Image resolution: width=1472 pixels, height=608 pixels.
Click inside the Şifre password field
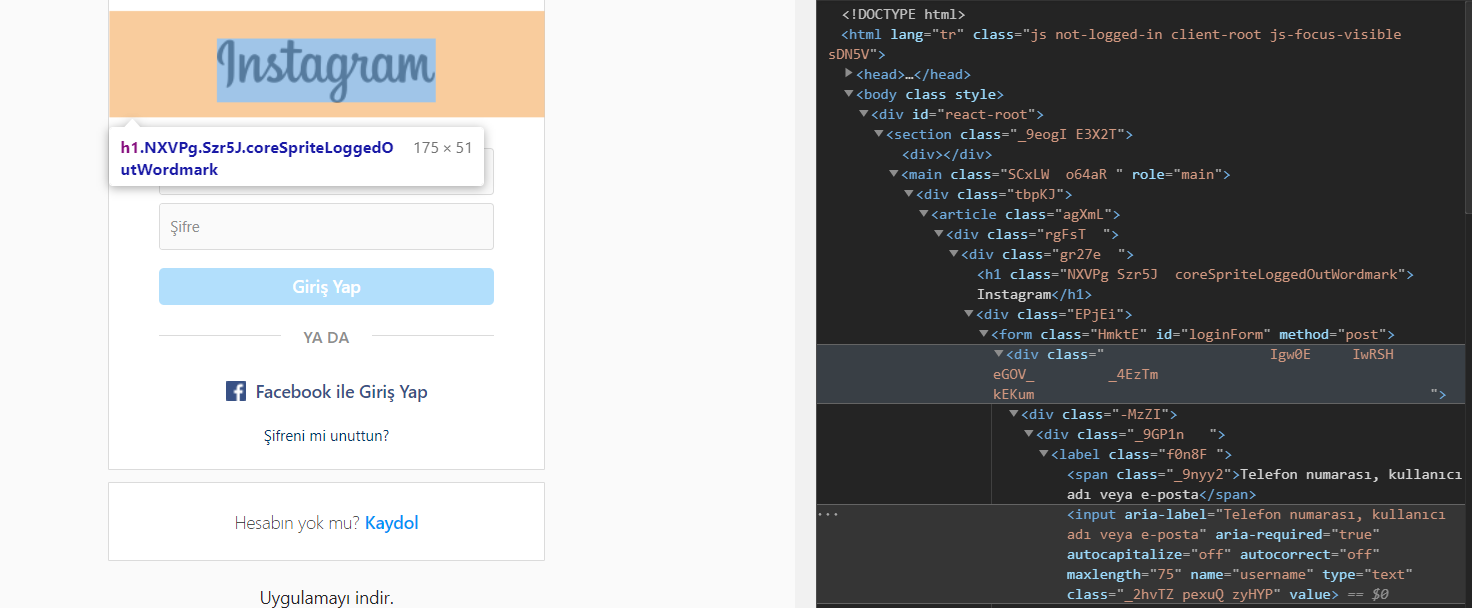326,226
